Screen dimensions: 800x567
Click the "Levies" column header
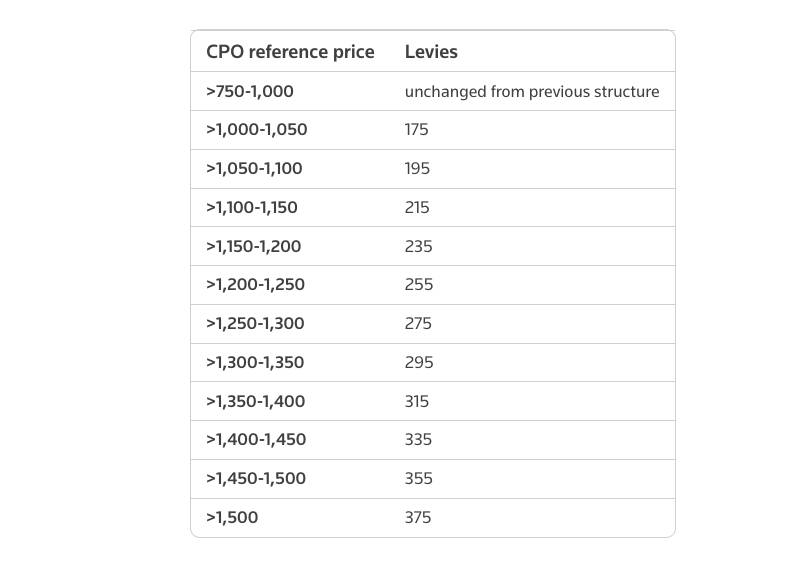431,52
